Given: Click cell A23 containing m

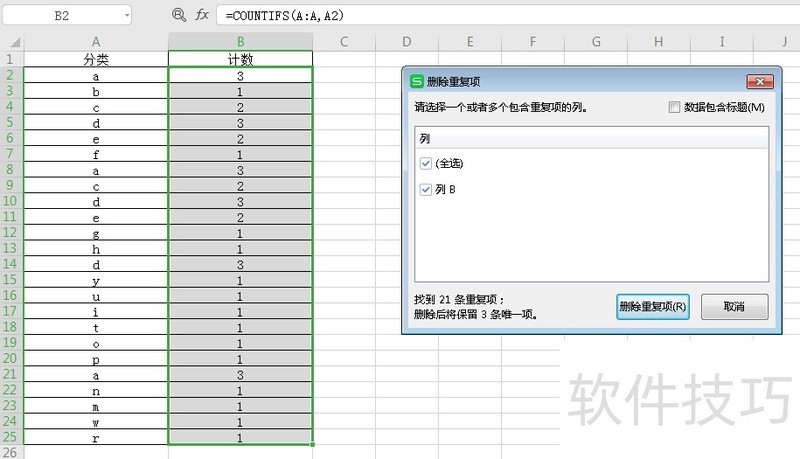Looking at the screenshot, I should [x=96, y=406].
